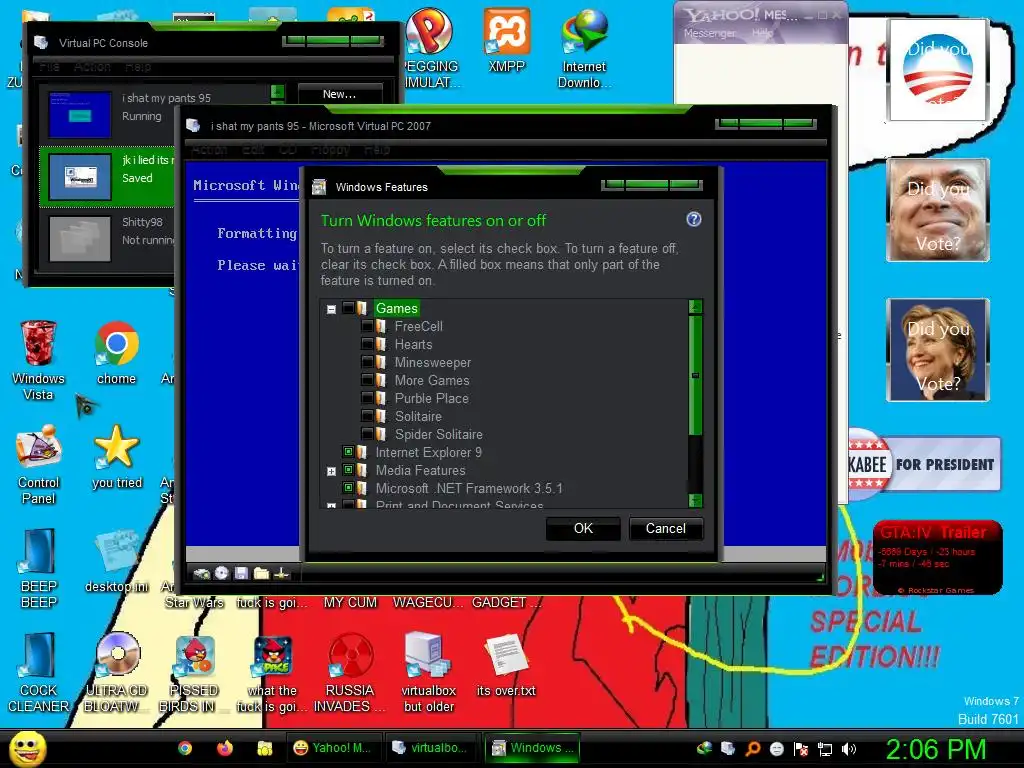The width and height of the screenshot is (1024, 768).
Task: Click the features list scroll-down arrow
Action: click(x=696, y=500)
